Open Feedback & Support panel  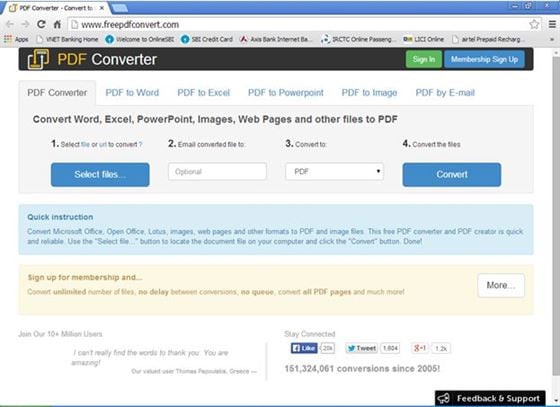(490, 398)
